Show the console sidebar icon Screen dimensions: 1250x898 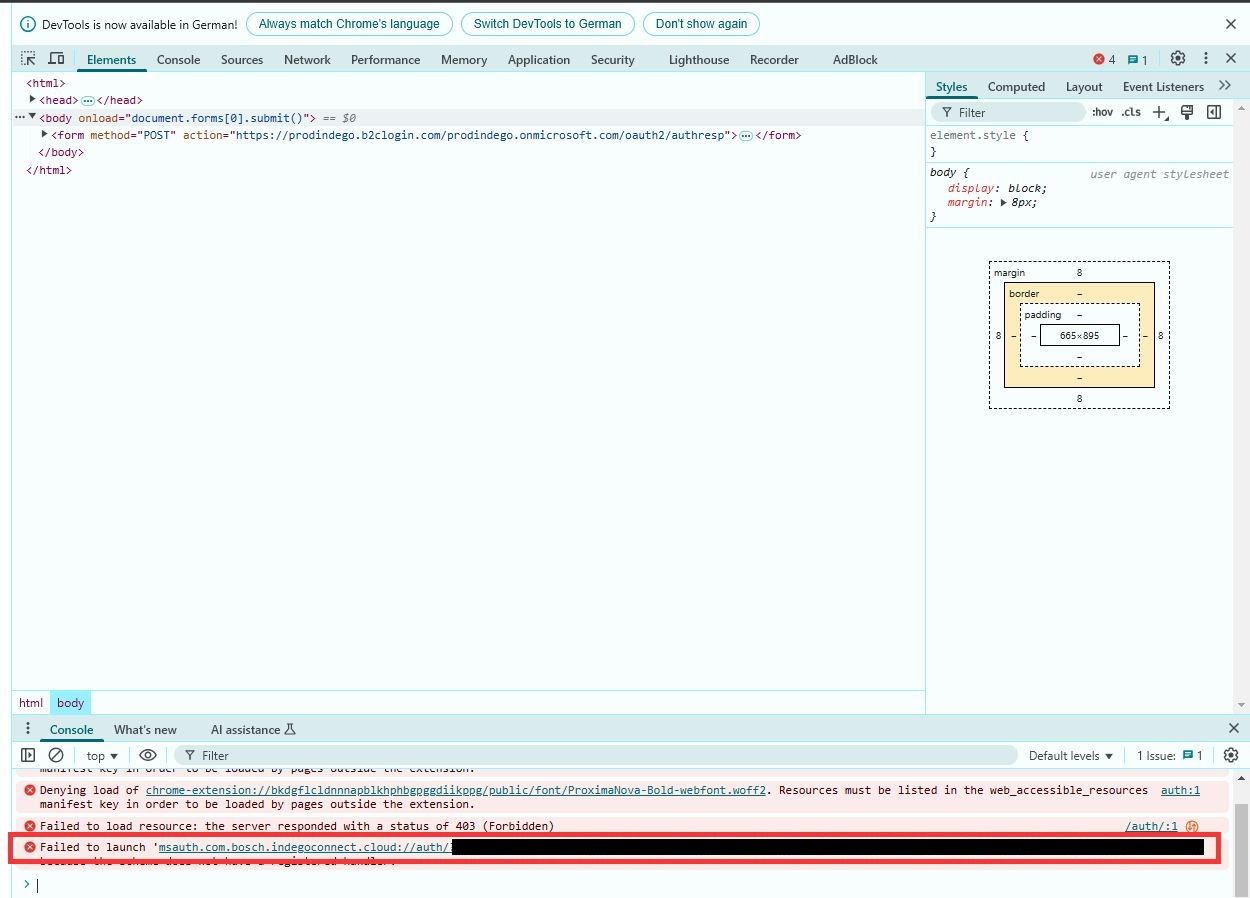click(x=28, y=755)
